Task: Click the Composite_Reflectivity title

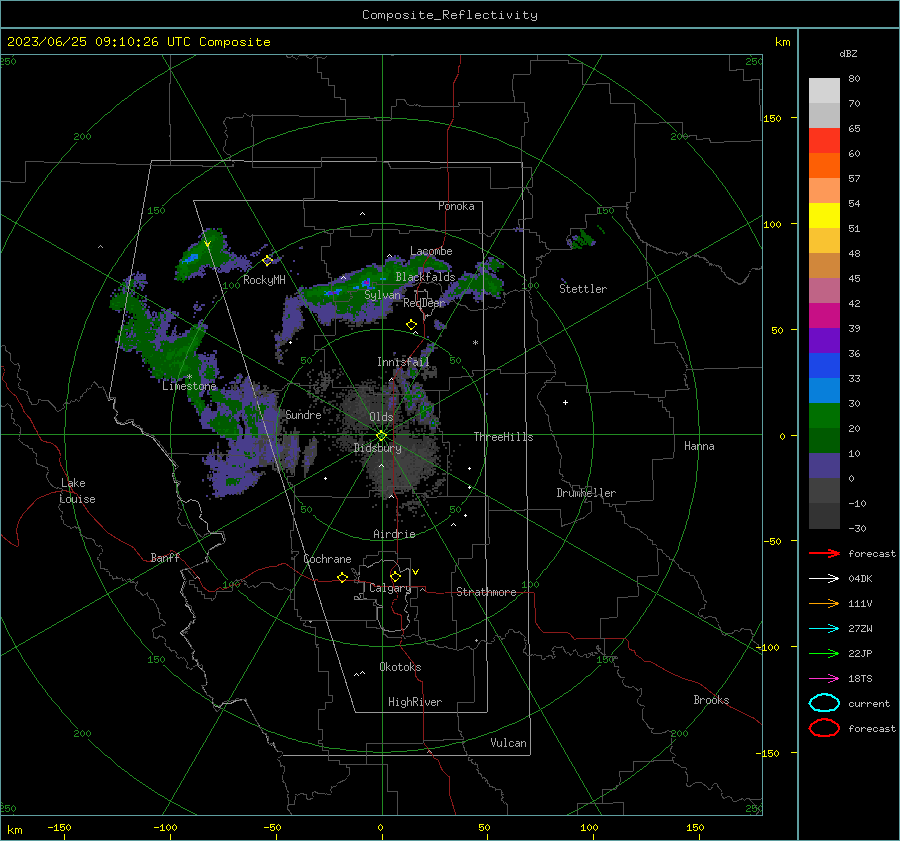Action: (450, 15)
